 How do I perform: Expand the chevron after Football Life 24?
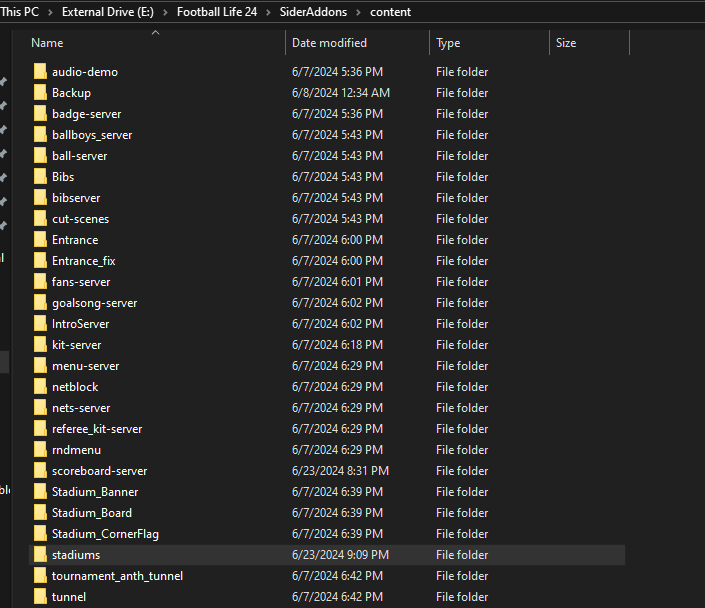point(268,12)
